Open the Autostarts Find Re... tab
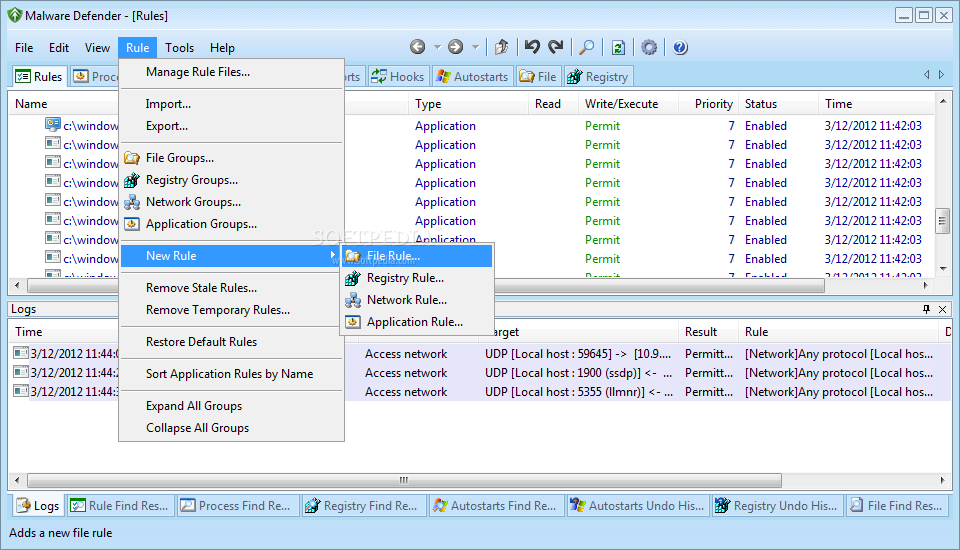The image size is (960, 550). coord(495,506)
